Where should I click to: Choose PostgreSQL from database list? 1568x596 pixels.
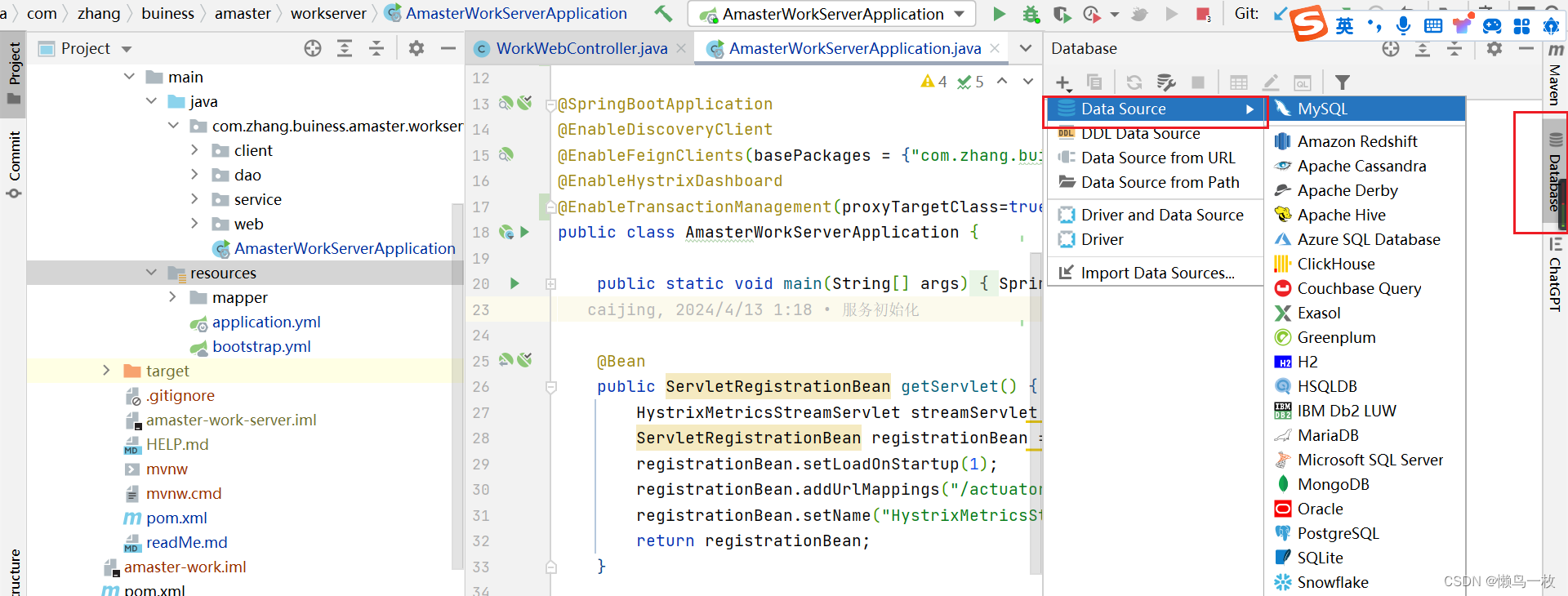(1365, 533)
